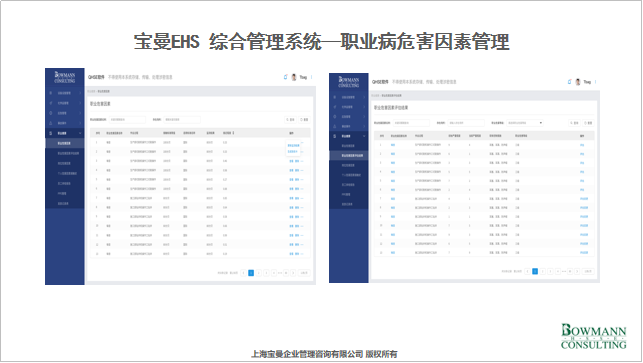This screenshot has width=643, height=363.
Task: Click the search button in left screenshot filter row
Action: tap(290, 119)
